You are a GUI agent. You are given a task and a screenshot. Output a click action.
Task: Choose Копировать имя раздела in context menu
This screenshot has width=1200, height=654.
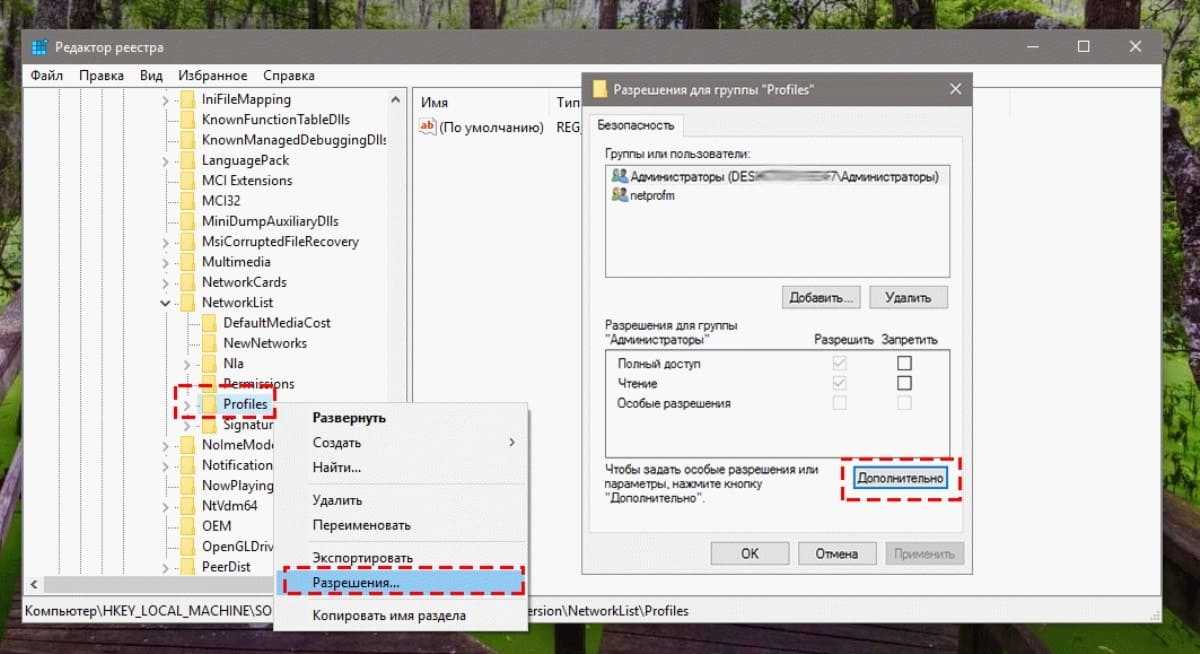[x=403, y=615]
